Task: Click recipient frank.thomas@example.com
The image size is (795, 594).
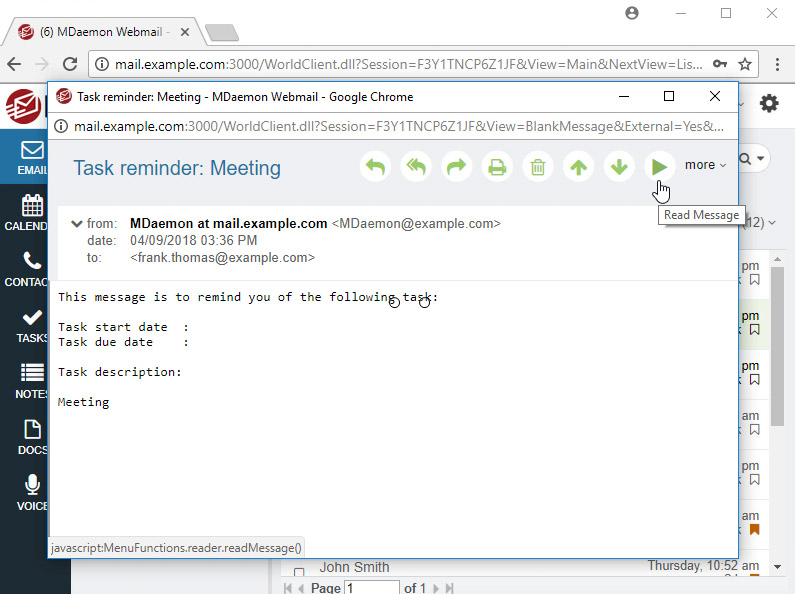Action: click(x=222, y=257)
